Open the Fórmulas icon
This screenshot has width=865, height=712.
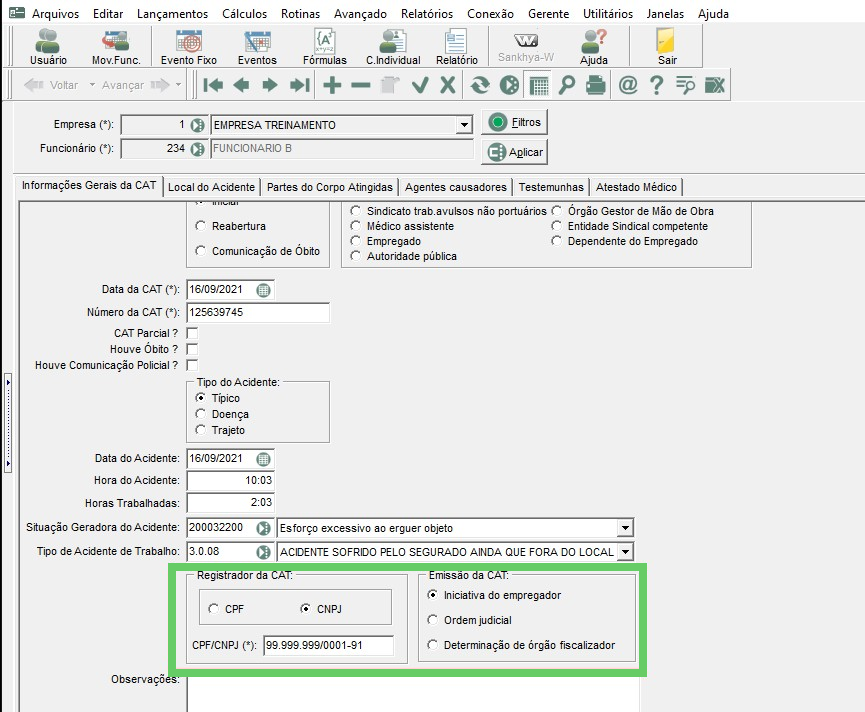pos(324,46)
